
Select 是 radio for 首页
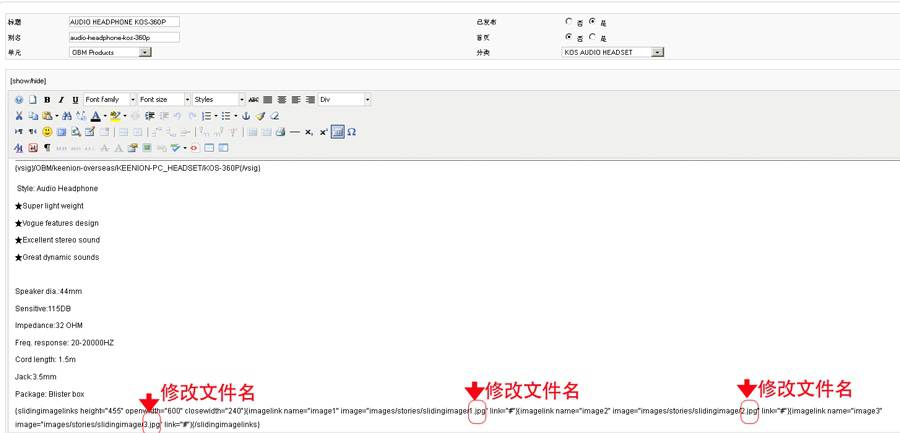click(x=592, y=36)
